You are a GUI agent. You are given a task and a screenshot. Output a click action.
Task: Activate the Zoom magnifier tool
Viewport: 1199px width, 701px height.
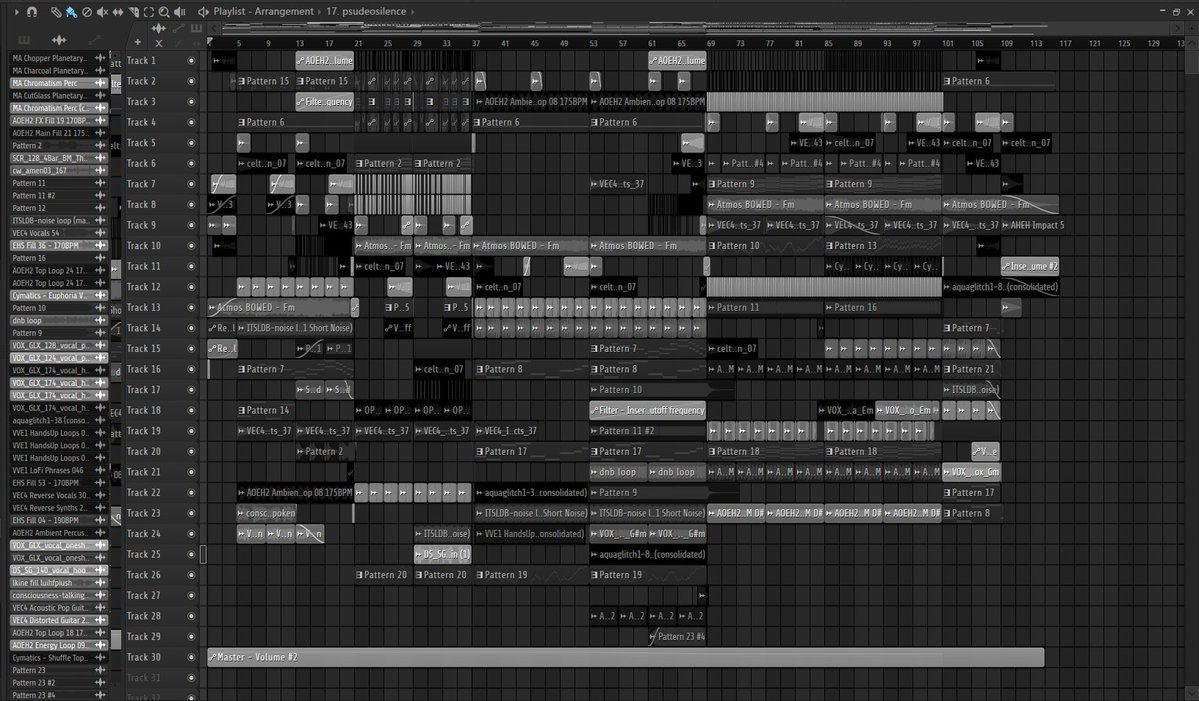(164, 11)
